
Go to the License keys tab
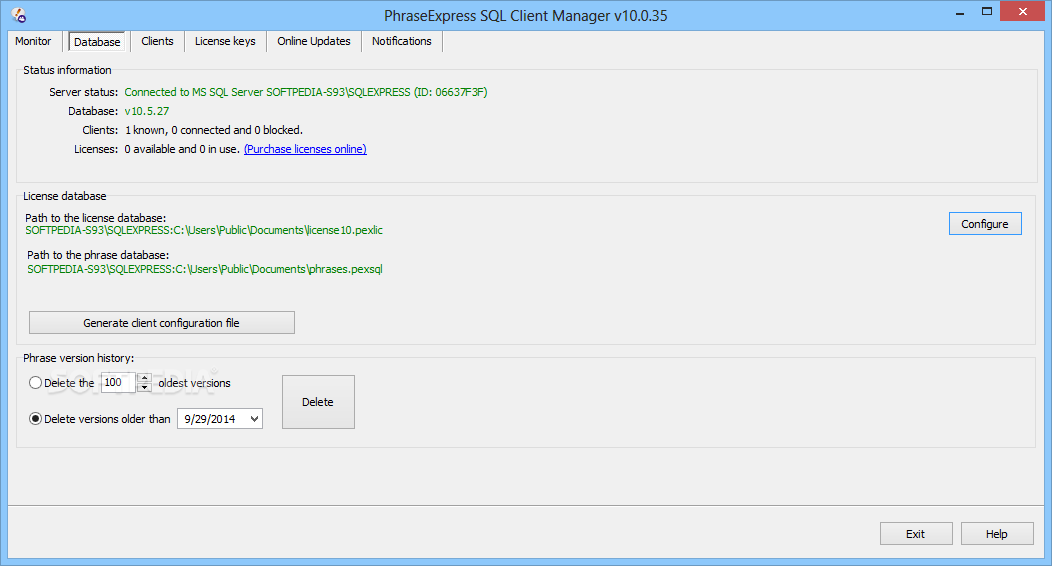pos(225,41)
